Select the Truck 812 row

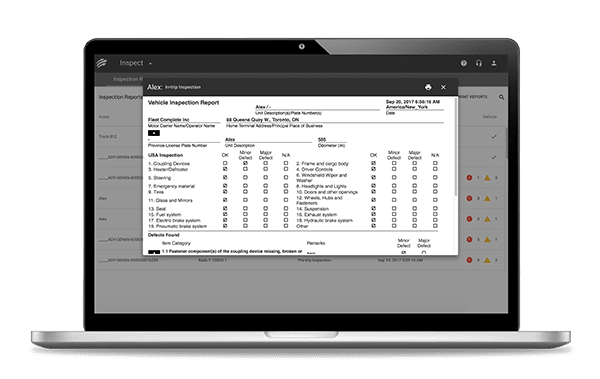[120, 136]
